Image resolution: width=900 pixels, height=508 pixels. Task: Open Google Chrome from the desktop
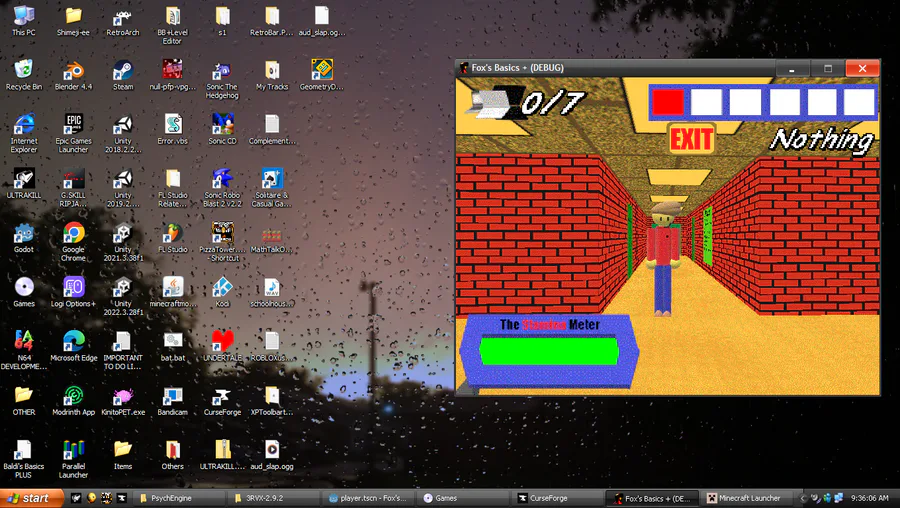pyautogui.click(x=73, y=242)
